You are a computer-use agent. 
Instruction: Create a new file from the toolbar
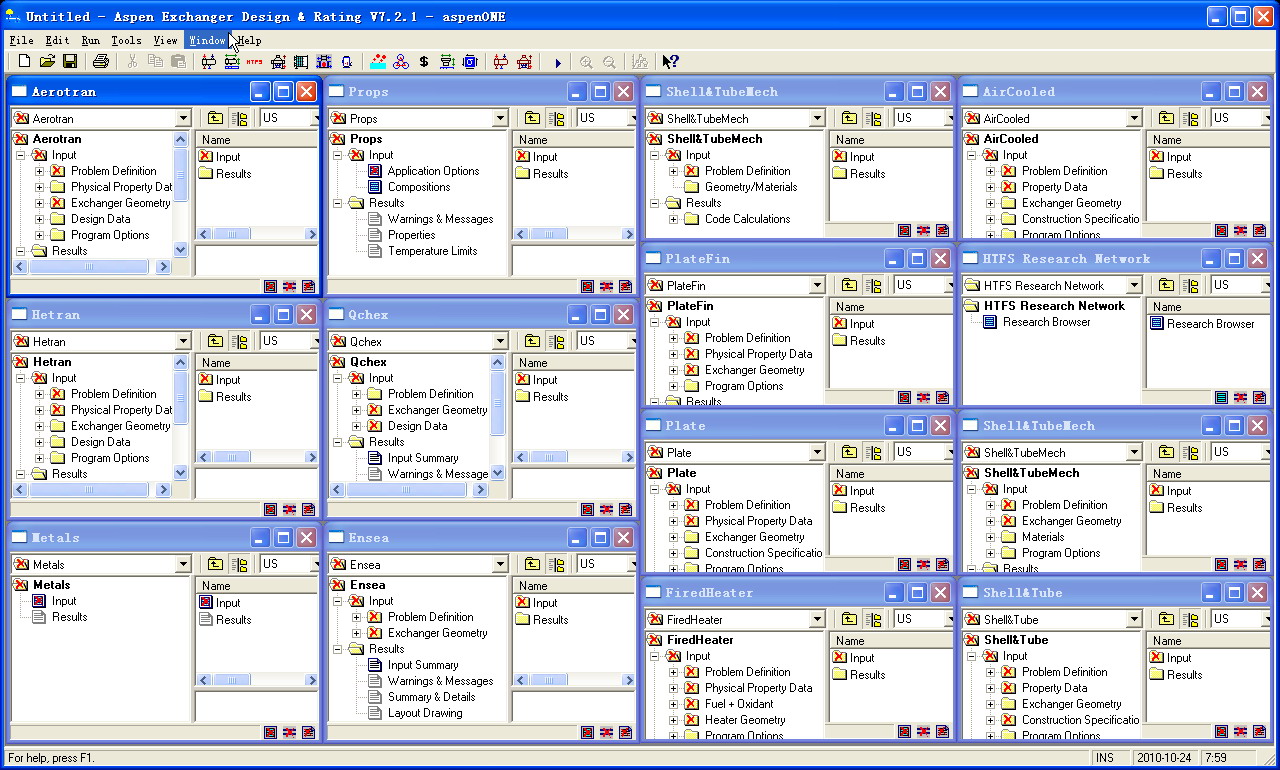(24, 62)
